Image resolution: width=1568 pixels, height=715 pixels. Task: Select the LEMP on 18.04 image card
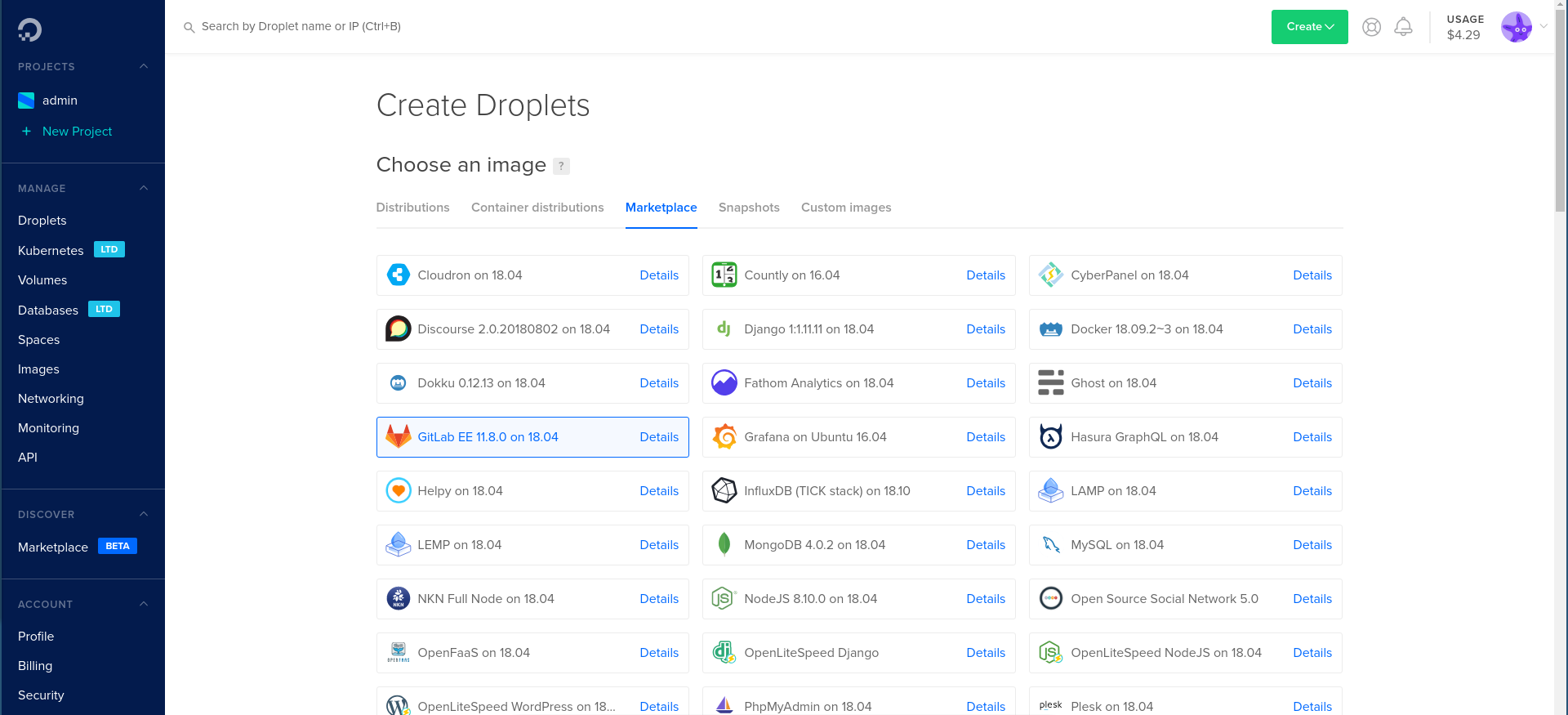click(x=532, y=545)
